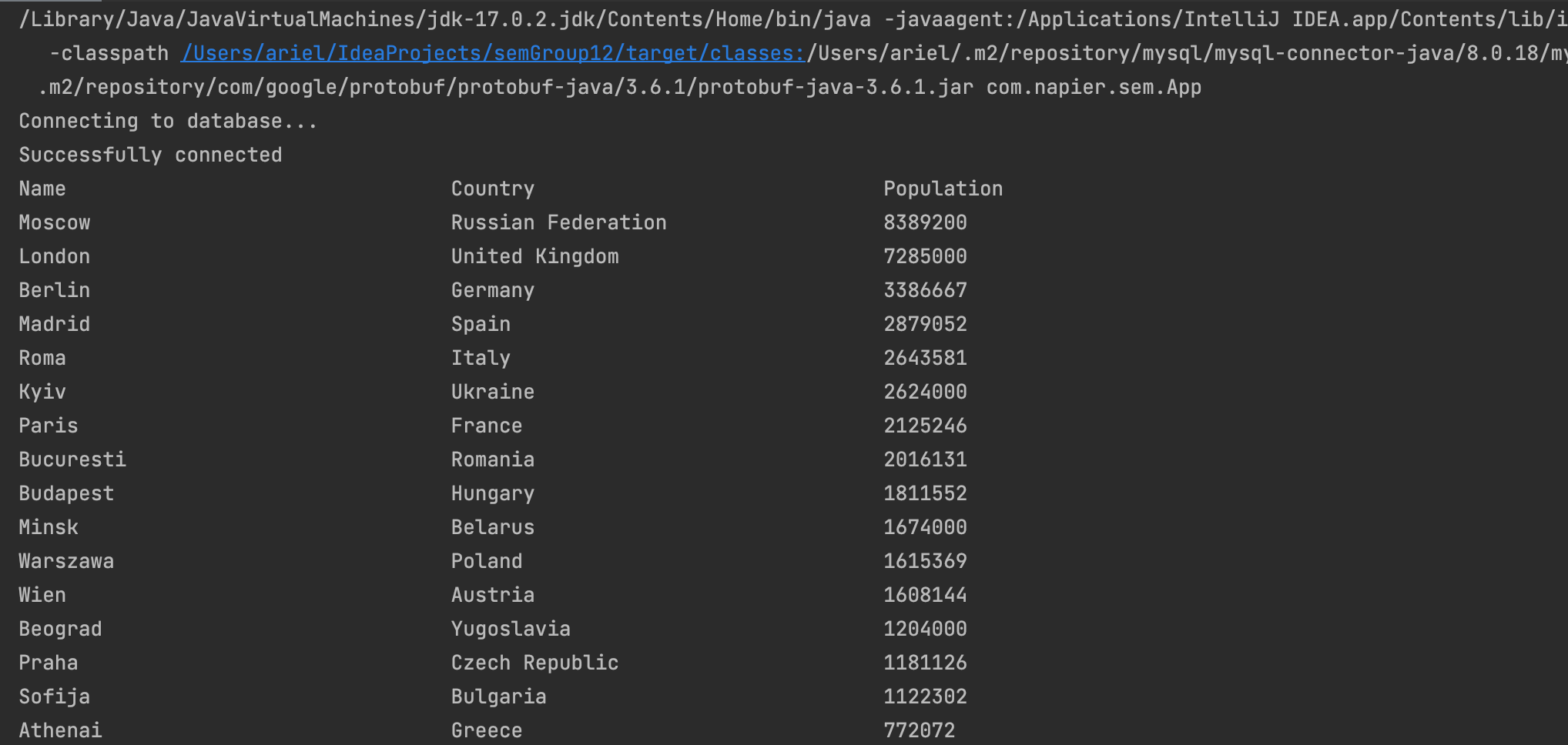Select the city name Berlin
Viewport: 1568px width, 745px height.
click(x=55, y=290)
